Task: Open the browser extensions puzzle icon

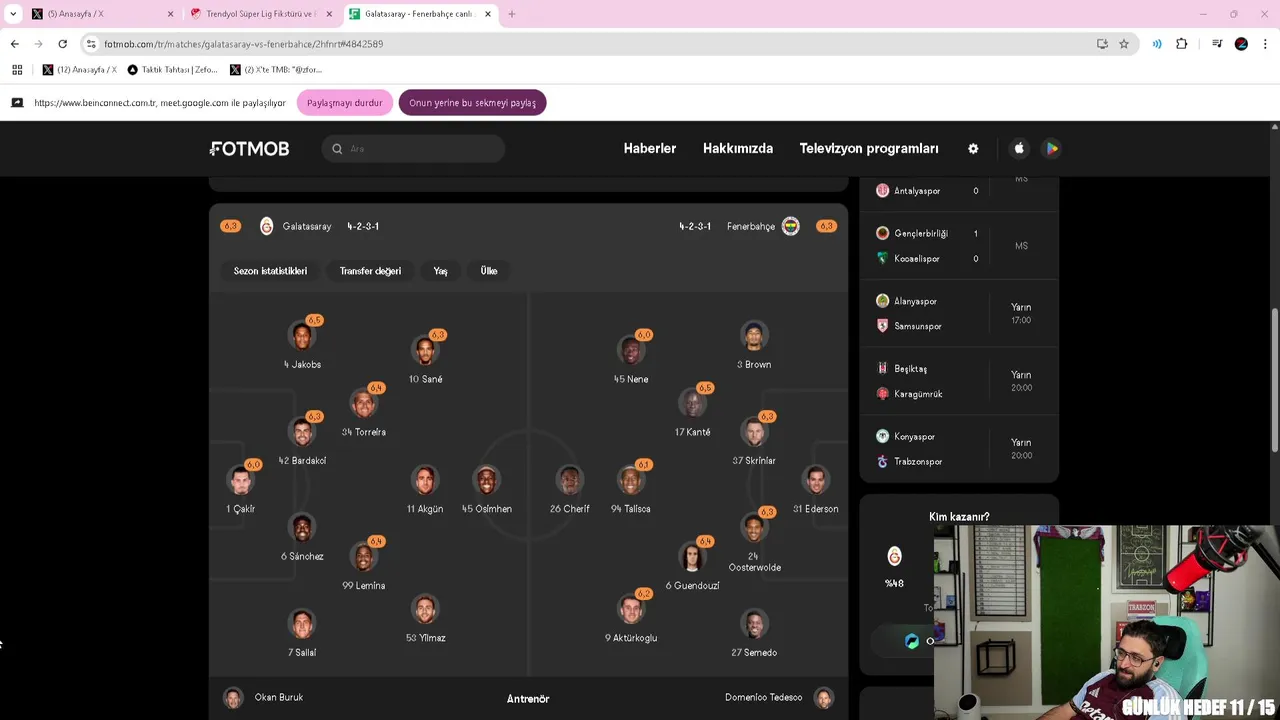Action: pos(1182,44)
